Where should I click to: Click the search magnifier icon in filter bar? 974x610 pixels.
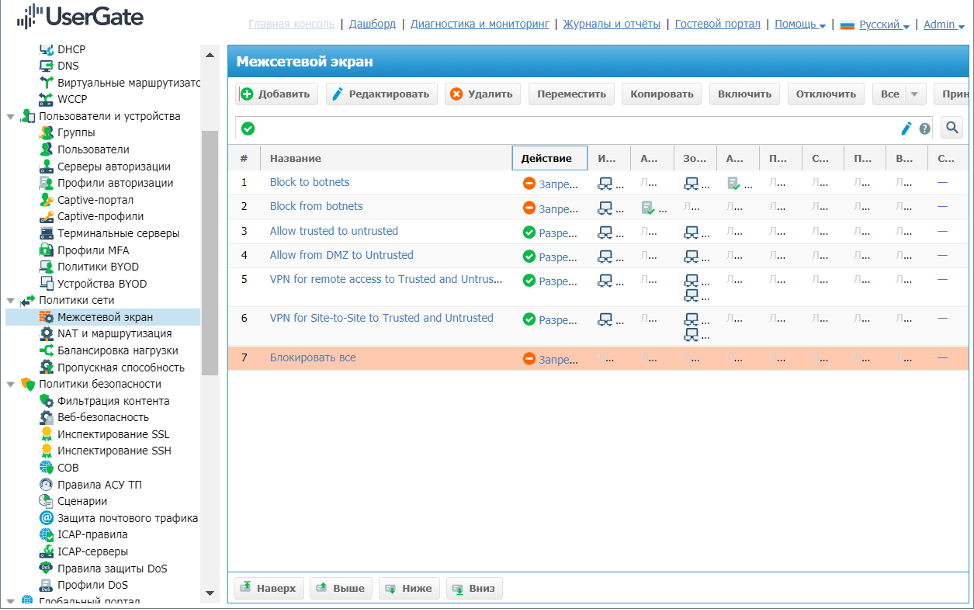[x=952, y=128]
